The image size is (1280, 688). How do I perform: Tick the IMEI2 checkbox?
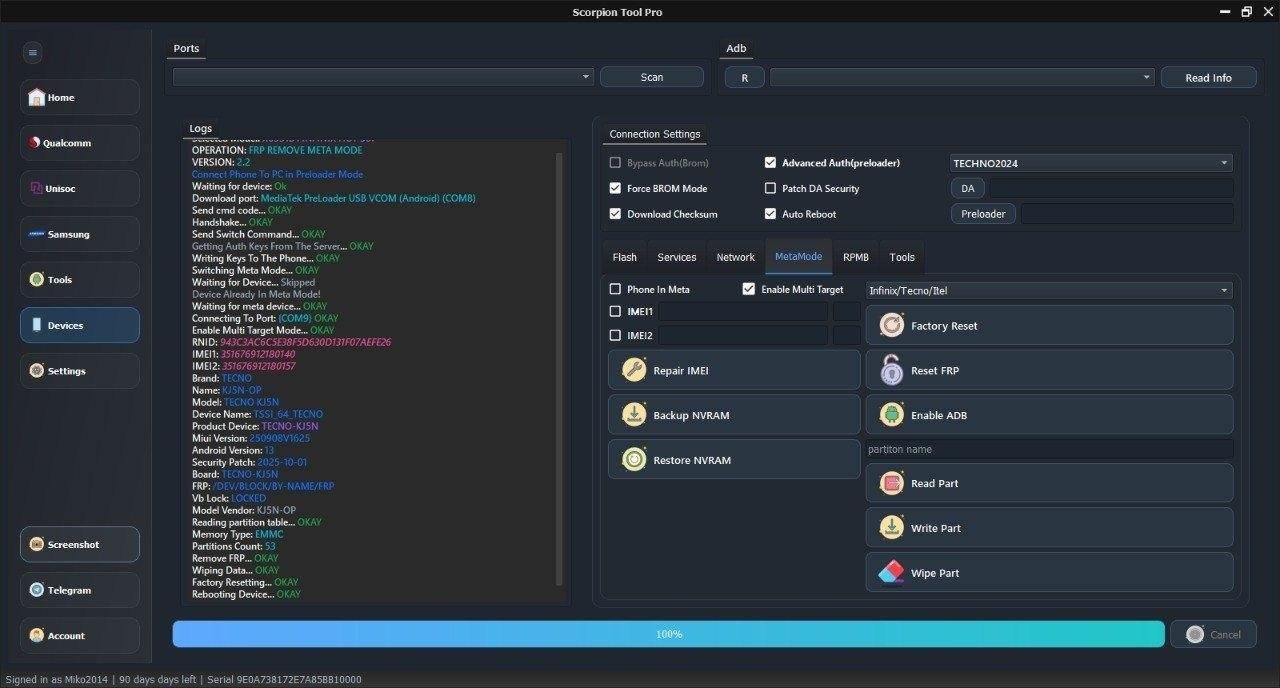pyautogui.click(x=615, y=335)
